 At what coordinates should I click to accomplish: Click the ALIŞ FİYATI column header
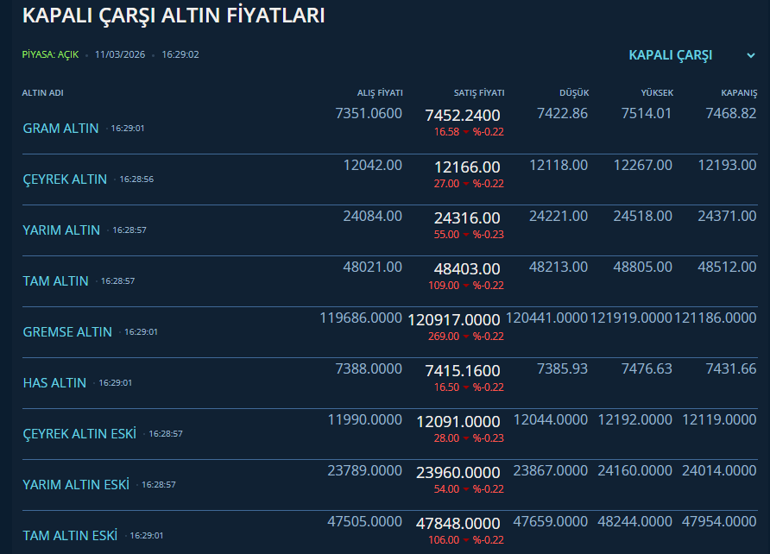(380, 93)
